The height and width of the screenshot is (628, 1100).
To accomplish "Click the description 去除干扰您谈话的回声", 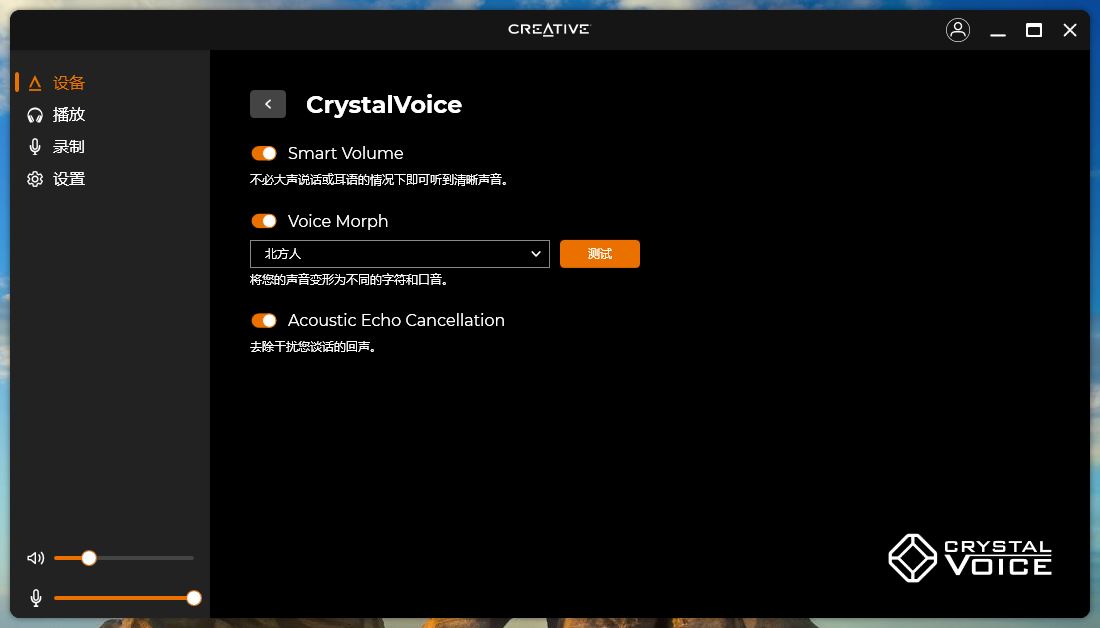I will 313,347.
